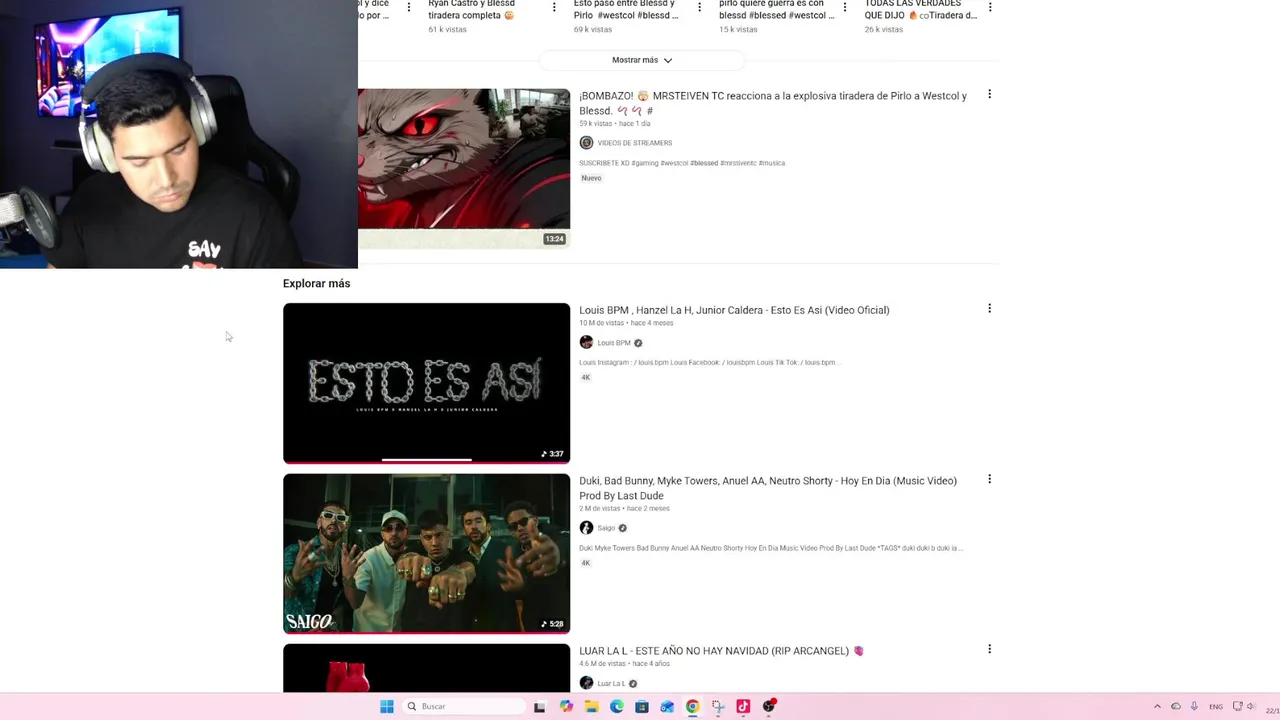Open OBS Studio from the taskbar
1280x720 pixels.
point(769,707)
